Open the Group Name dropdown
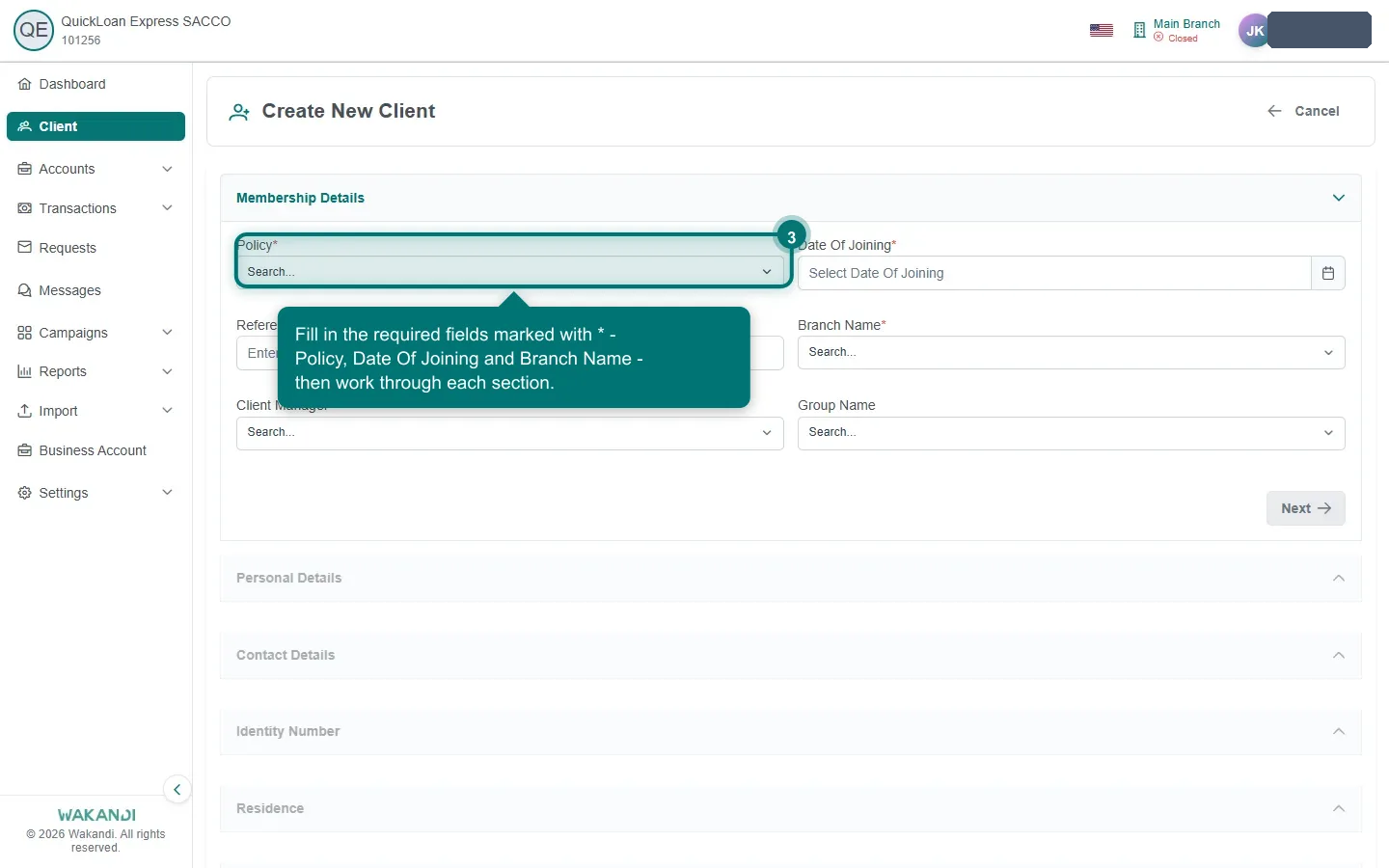 [1071, 433]
